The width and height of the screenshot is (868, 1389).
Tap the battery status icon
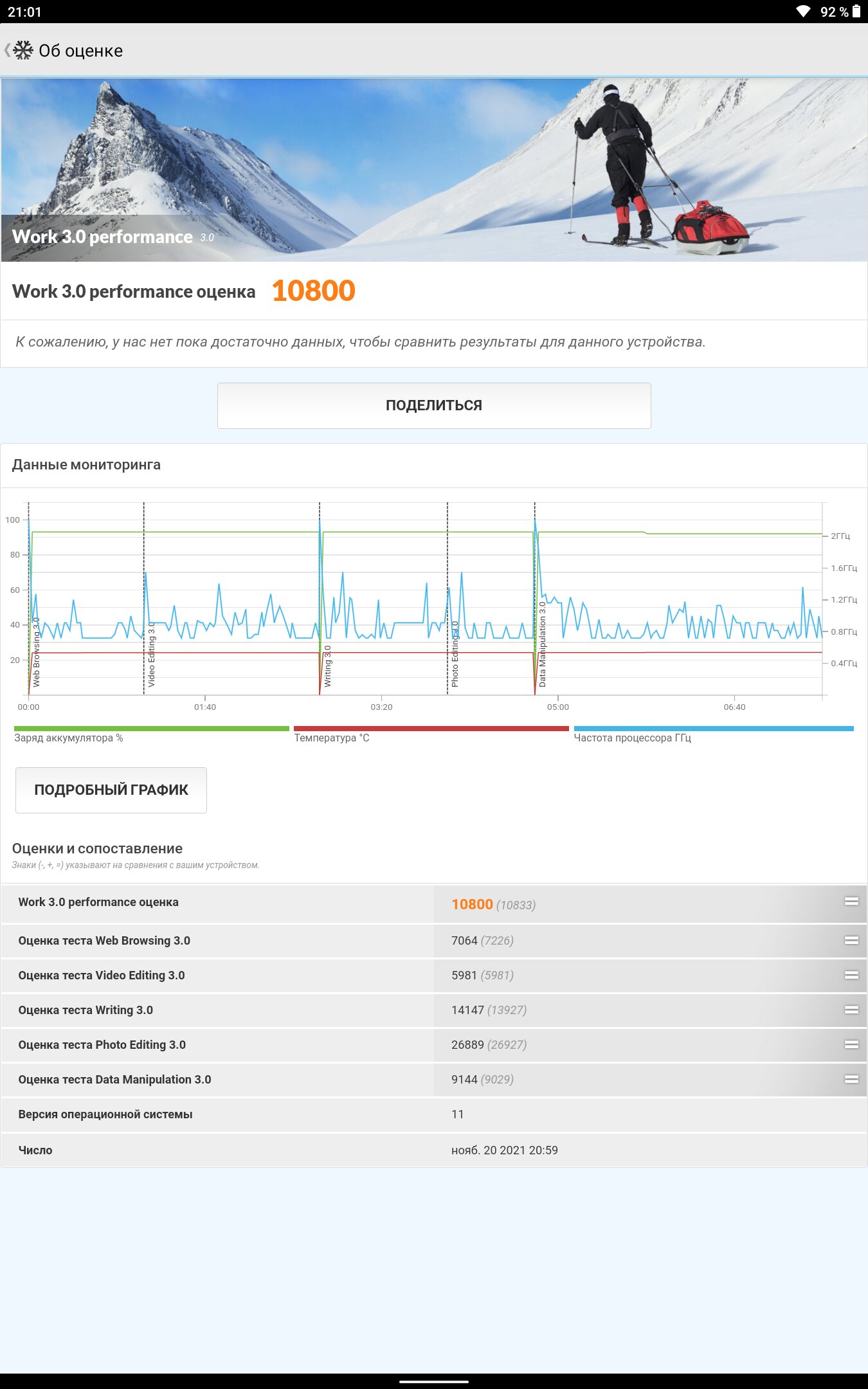pyautogui.click(x=856, y=12)
